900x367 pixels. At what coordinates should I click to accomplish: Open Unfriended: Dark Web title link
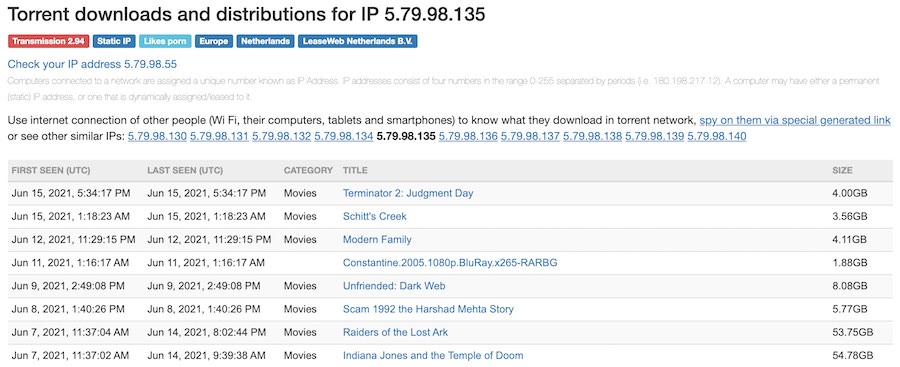point(394,286)
